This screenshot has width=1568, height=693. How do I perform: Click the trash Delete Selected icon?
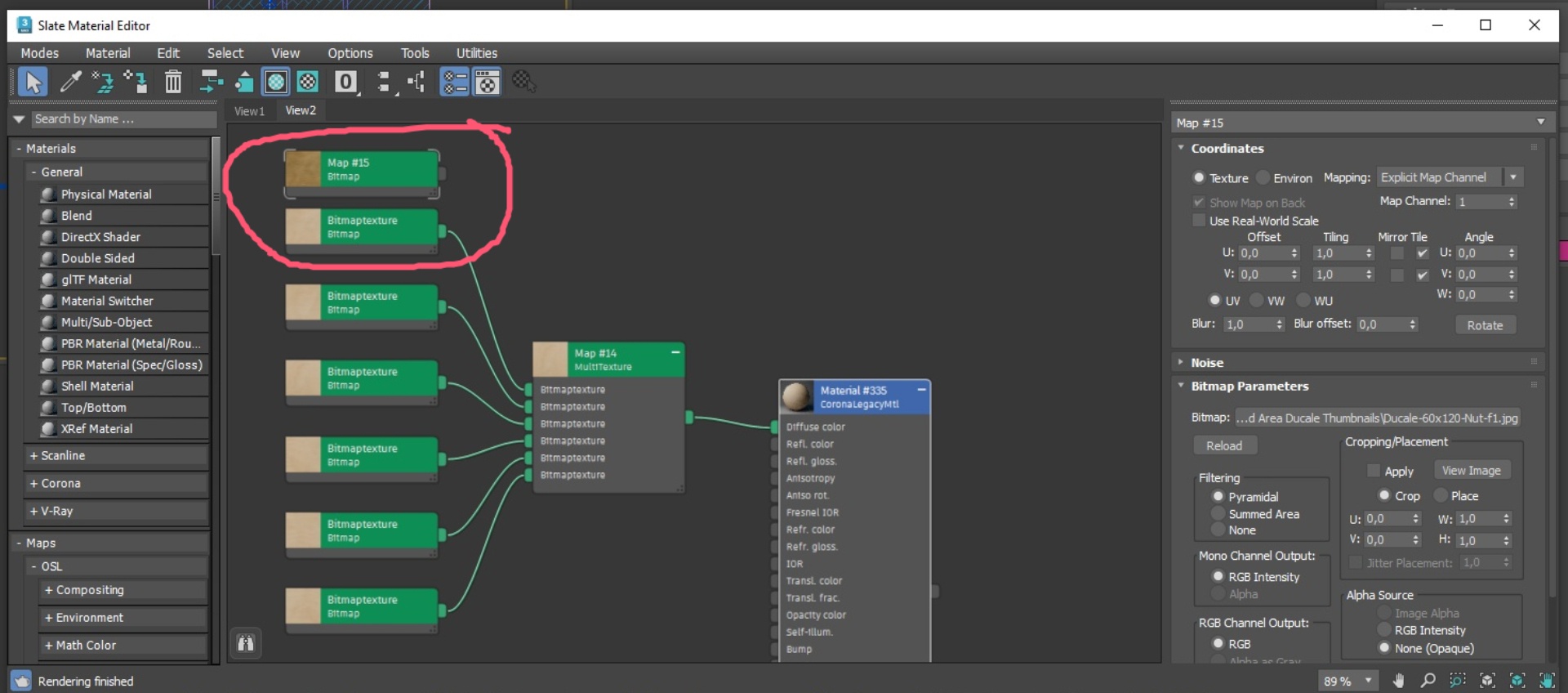pos(173,82)
